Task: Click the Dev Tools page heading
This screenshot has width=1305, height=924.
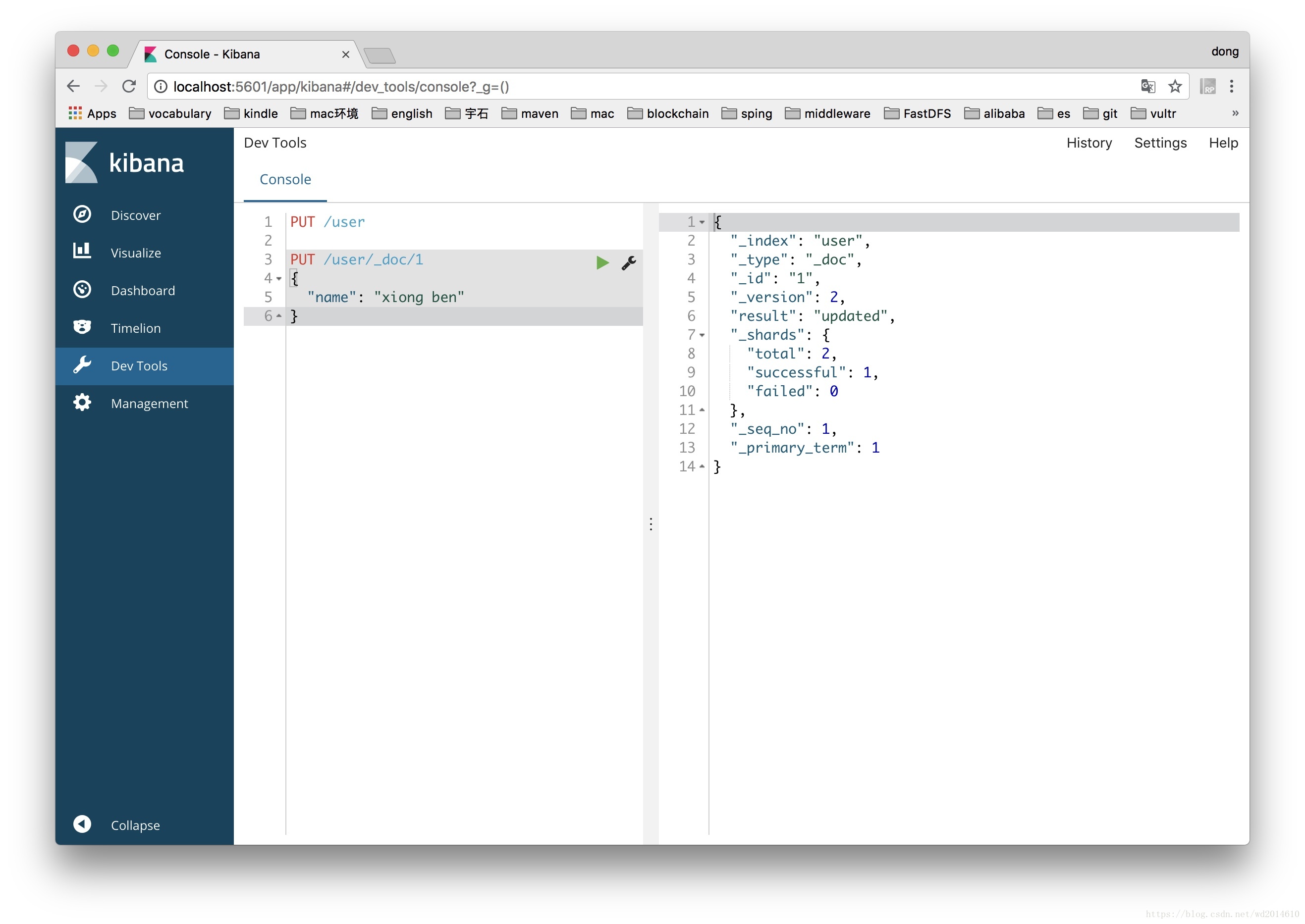Action: 275,142
